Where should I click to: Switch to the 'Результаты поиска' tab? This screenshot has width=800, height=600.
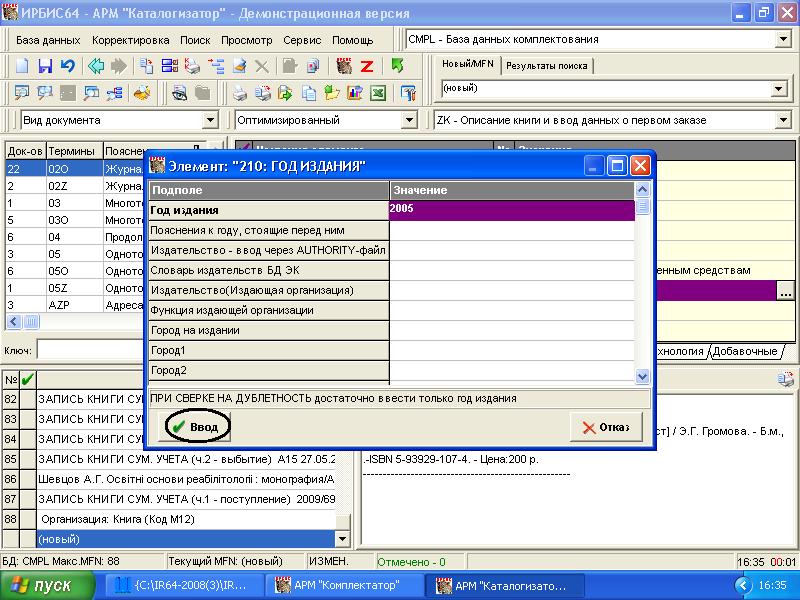tap(546, 66)
